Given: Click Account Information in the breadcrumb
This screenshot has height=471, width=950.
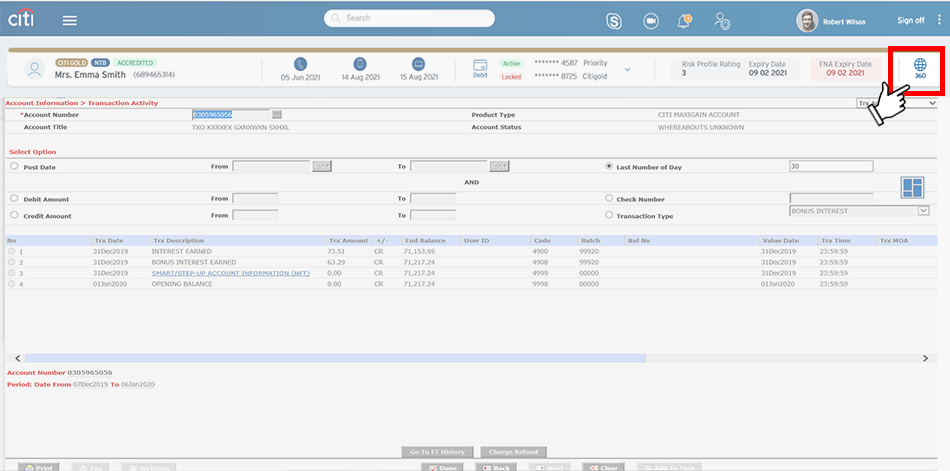Looking at the screenshot, I should point(42,103).
